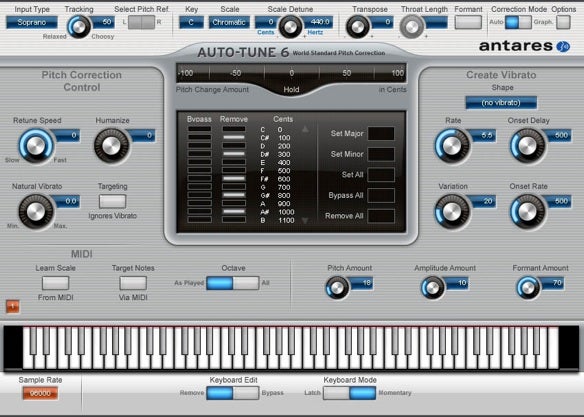The height and width of the screenshot is (417, 584).
Task: Click the Remove All button
Action: click(381, 216)
